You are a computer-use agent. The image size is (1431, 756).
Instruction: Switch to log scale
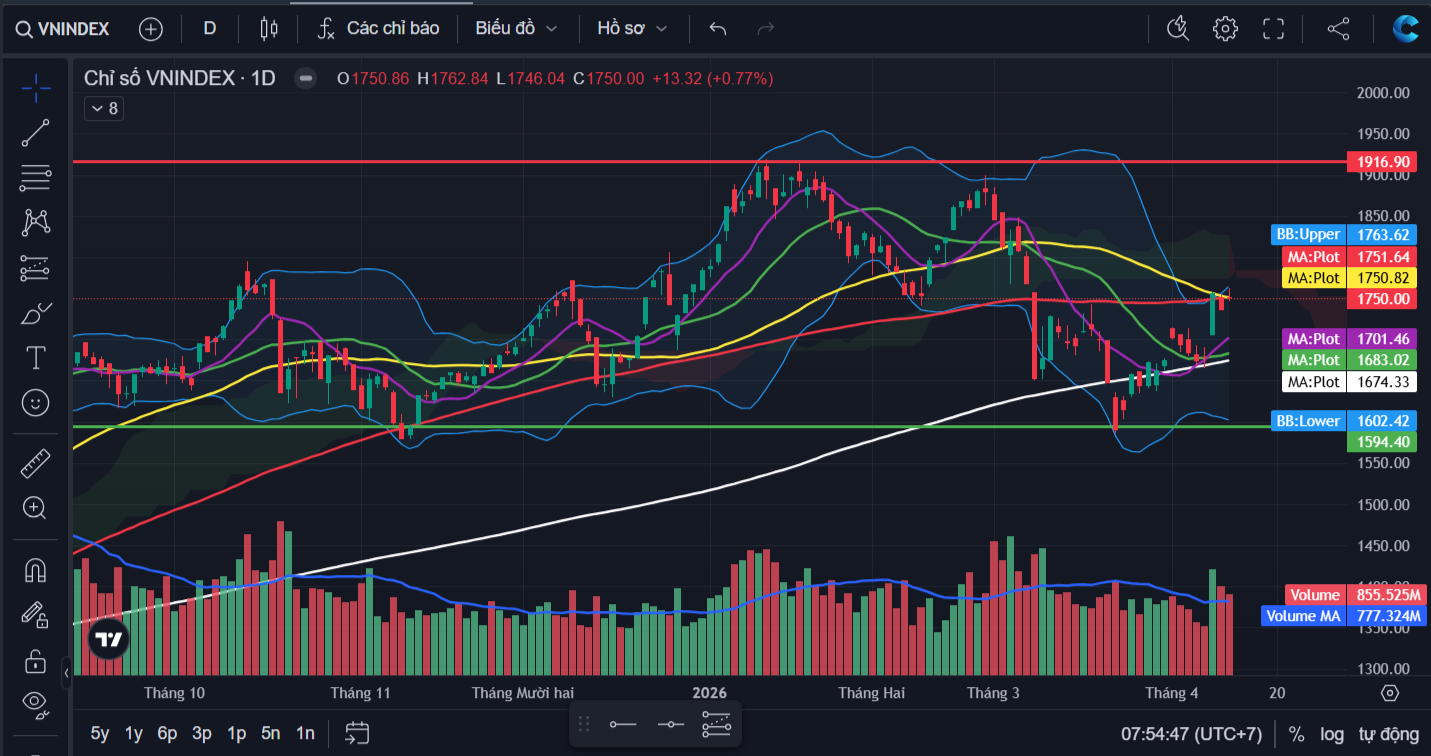pos(1331,735)
